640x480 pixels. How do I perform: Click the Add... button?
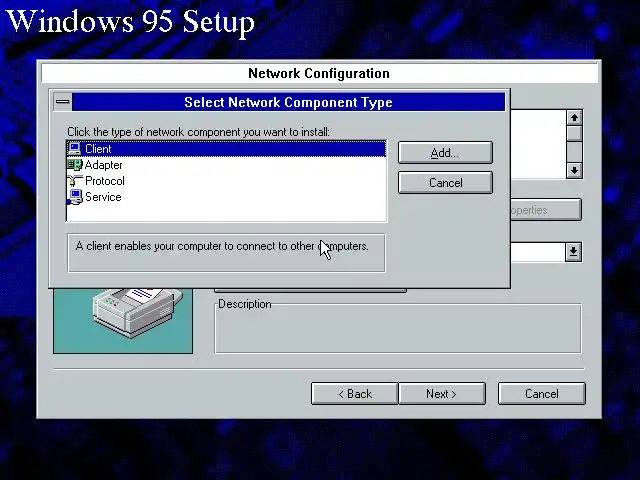(445, 153)
